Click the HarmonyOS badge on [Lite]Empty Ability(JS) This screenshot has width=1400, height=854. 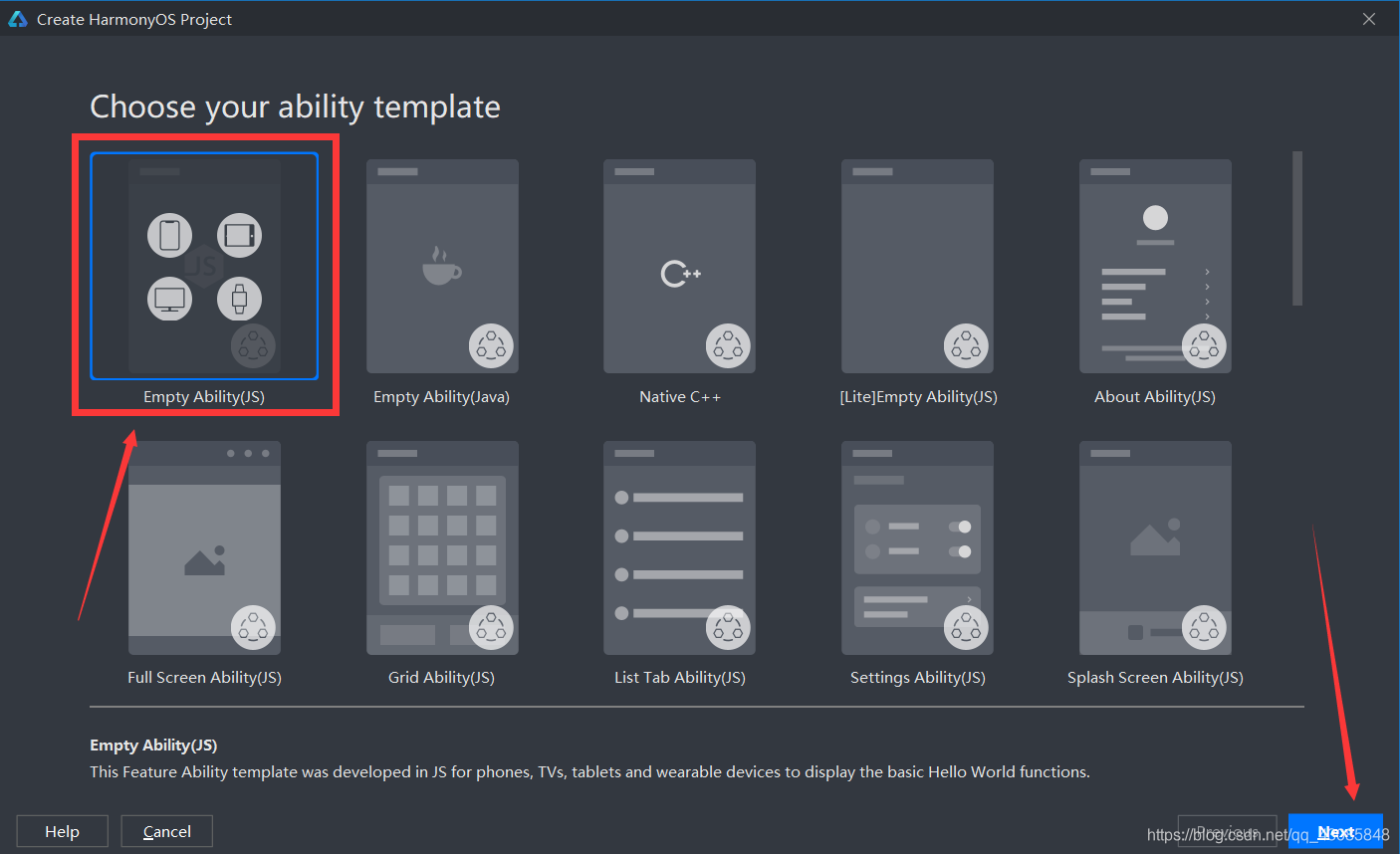(966, 345)
